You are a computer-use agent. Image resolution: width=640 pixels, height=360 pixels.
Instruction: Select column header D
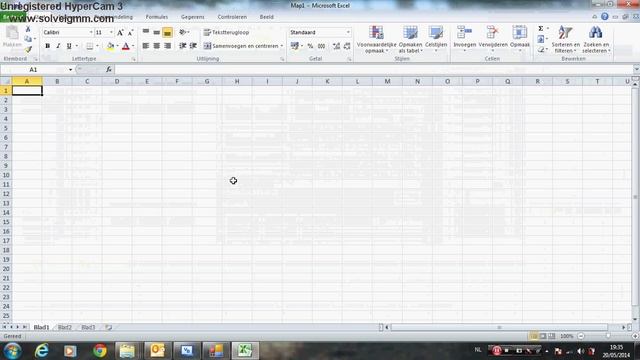tap(117, 81)
